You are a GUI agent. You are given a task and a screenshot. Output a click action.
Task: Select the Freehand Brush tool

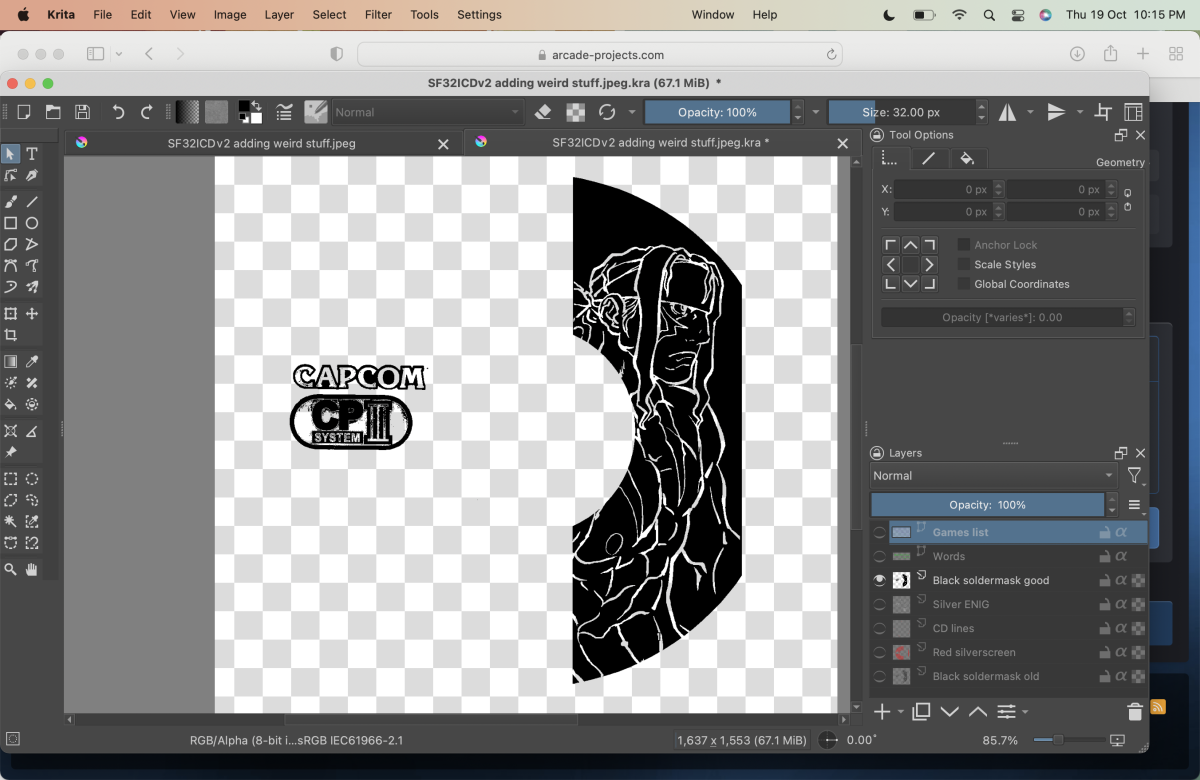tap(11, 201)
